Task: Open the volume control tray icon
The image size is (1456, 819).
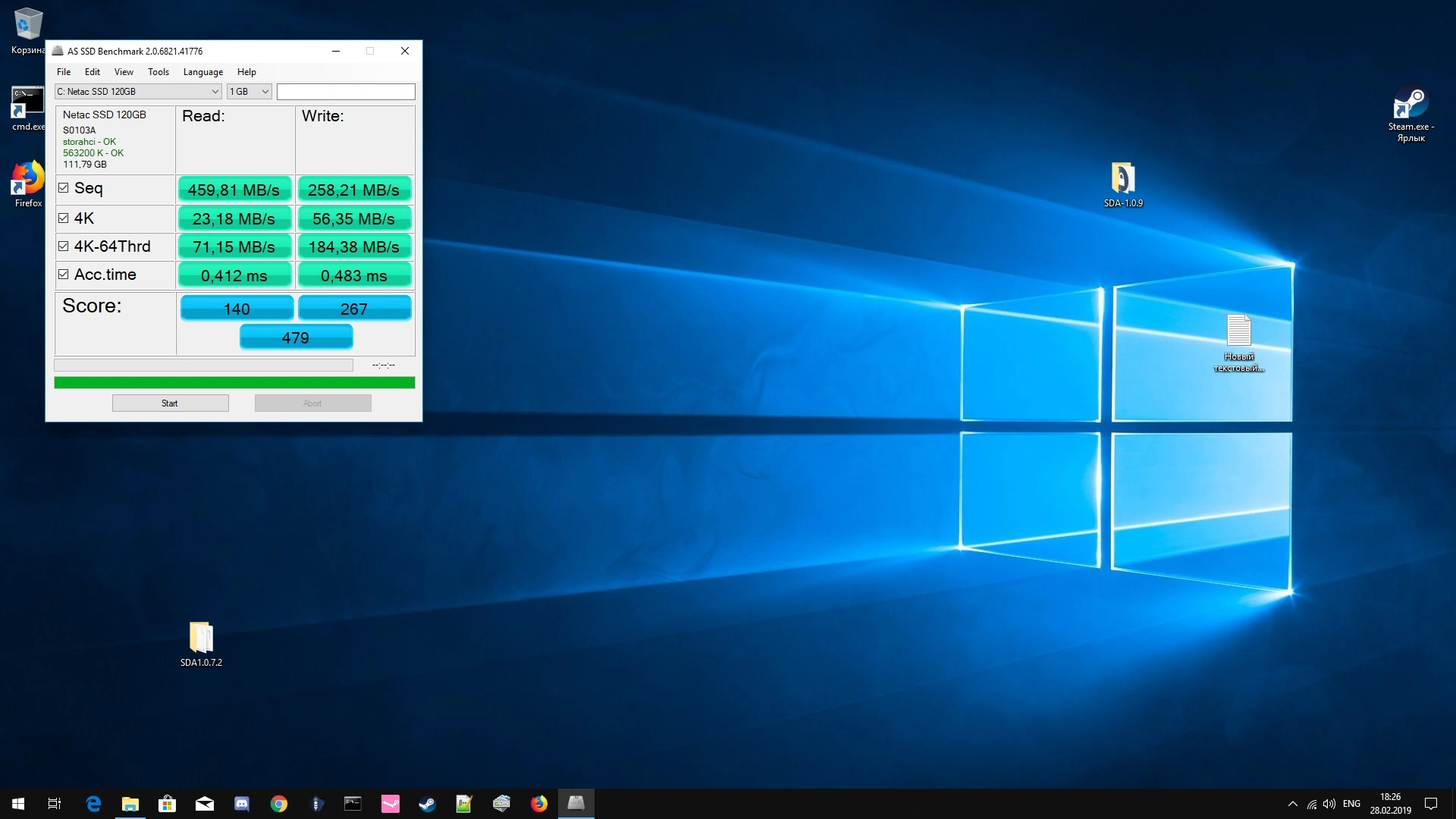Action: click(x=1329, y=804)
